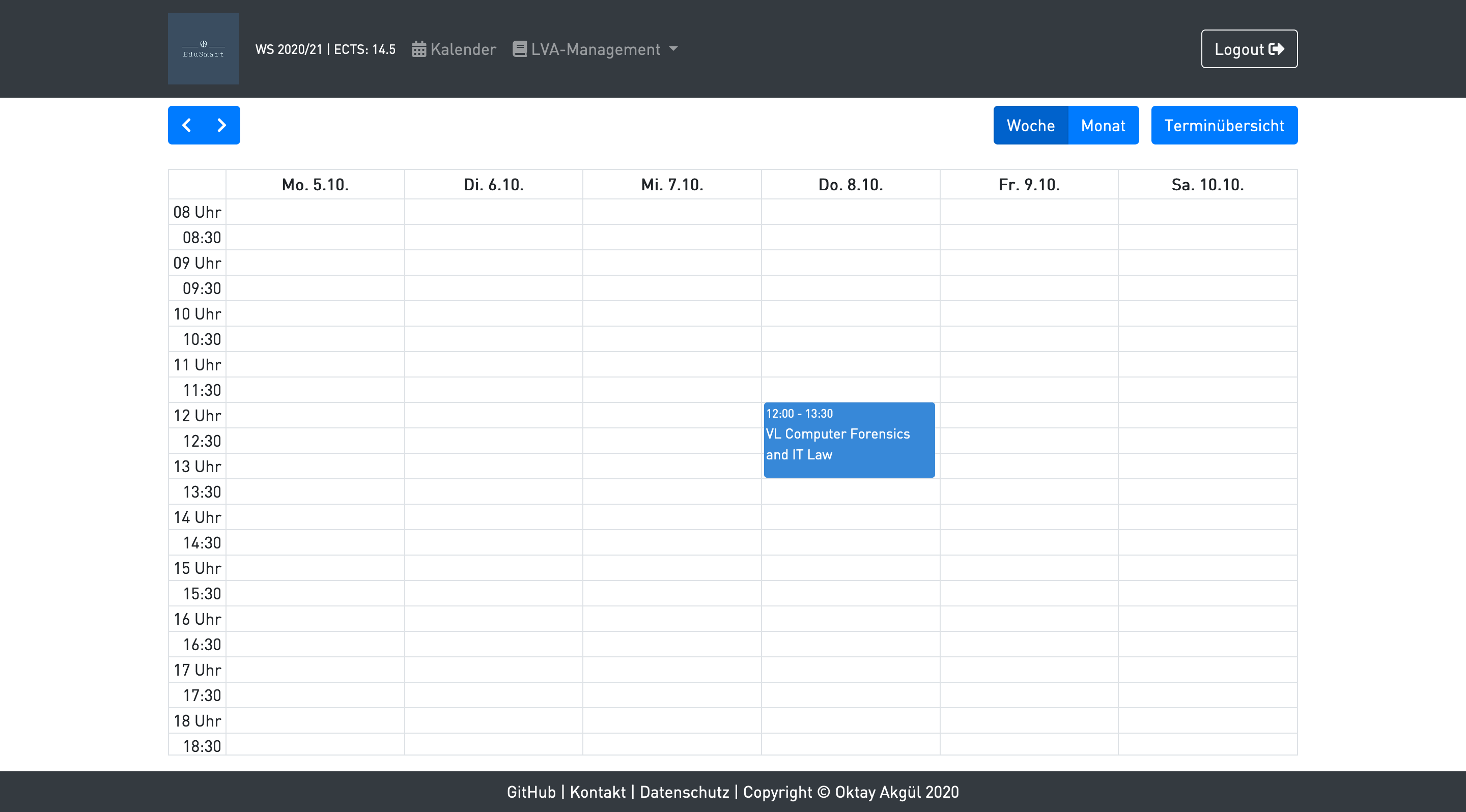1466x812 pixels.
Task: Click the Kalender calendar icon
Action: tap(419, 49)
